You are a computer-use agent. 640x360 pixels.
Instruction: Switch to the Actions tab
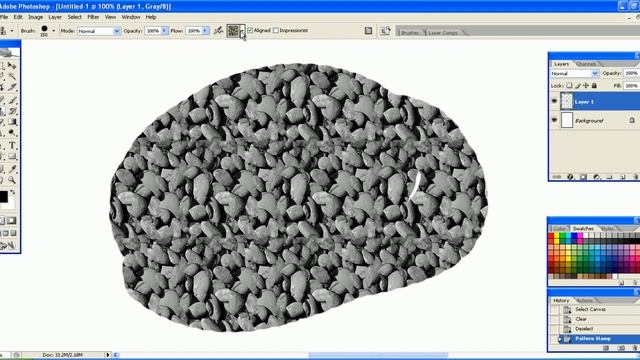[x=584, y=300]
